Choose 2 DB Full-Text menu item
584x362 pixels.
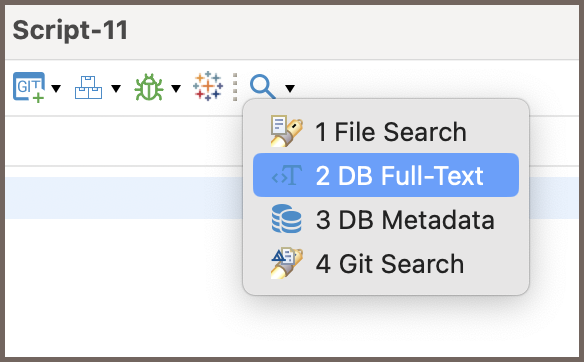tap(386, 175)
